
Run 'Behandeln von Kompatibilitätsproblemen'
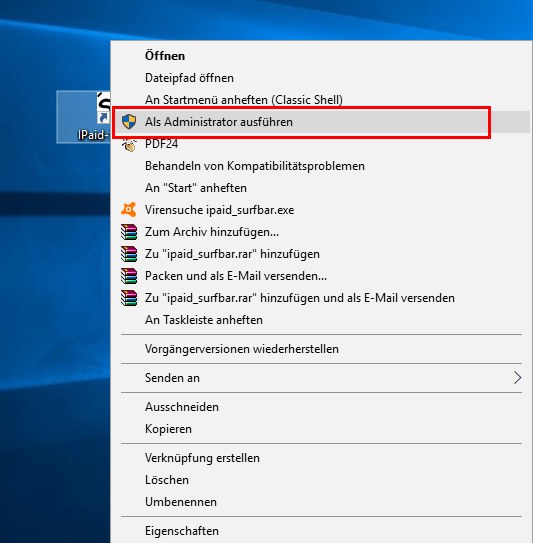click(255, 166)
